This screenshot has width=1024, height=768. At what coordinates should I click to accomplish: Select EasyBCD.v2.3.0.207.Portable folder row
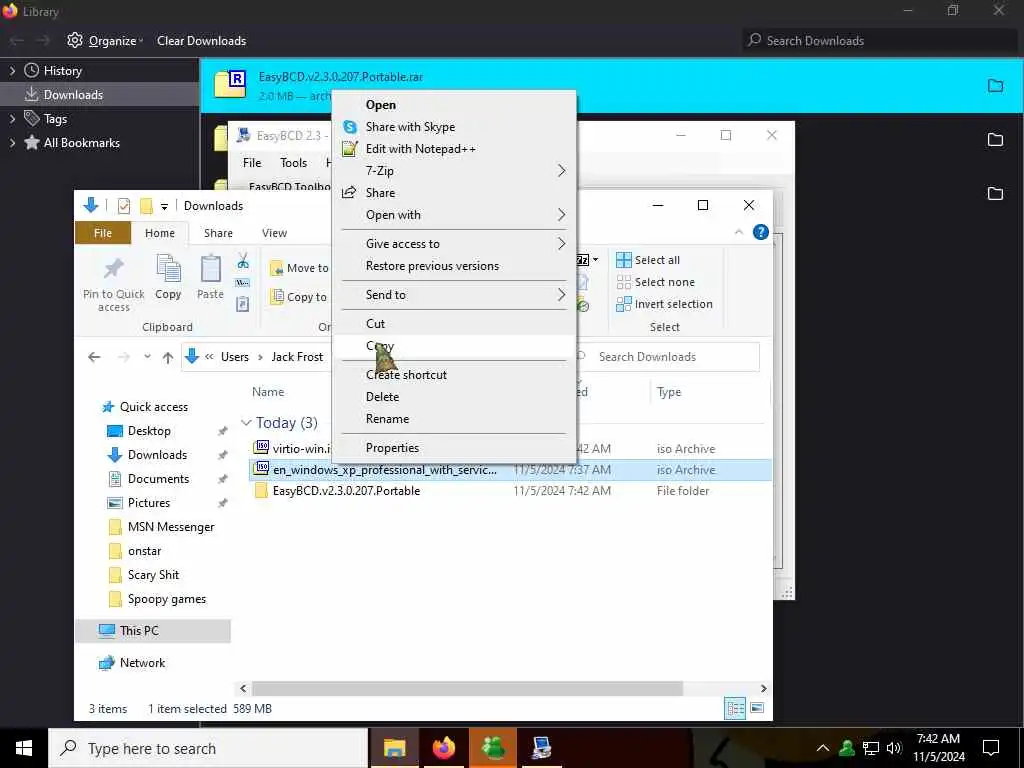pos(509,491)
